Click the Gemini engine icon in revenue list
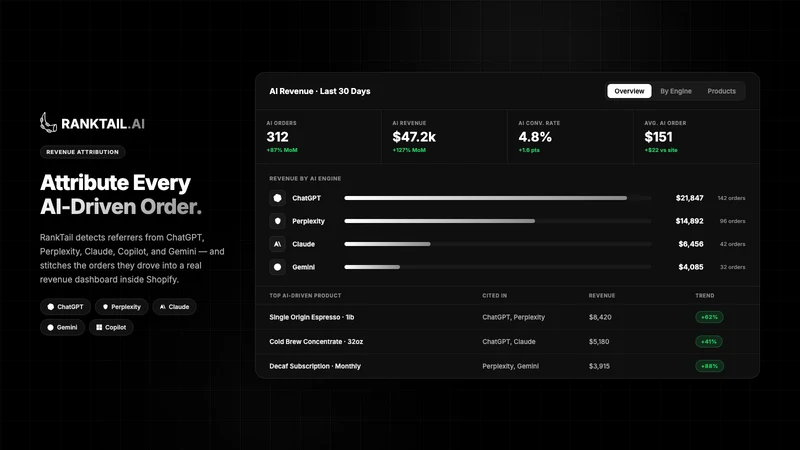Viewport: 800px width, 450px height. [x=278, y=267]
